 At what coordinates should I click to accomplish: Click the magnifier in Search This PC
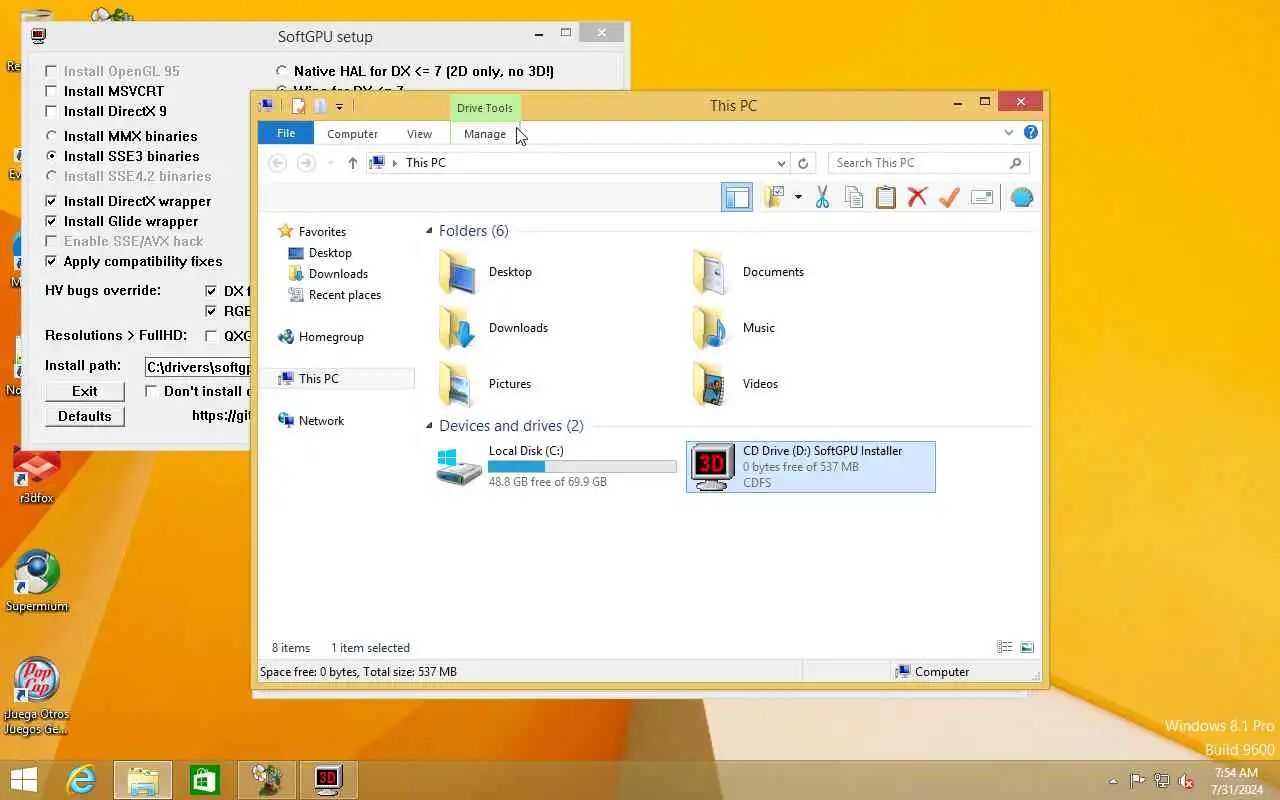[1015, 163]
